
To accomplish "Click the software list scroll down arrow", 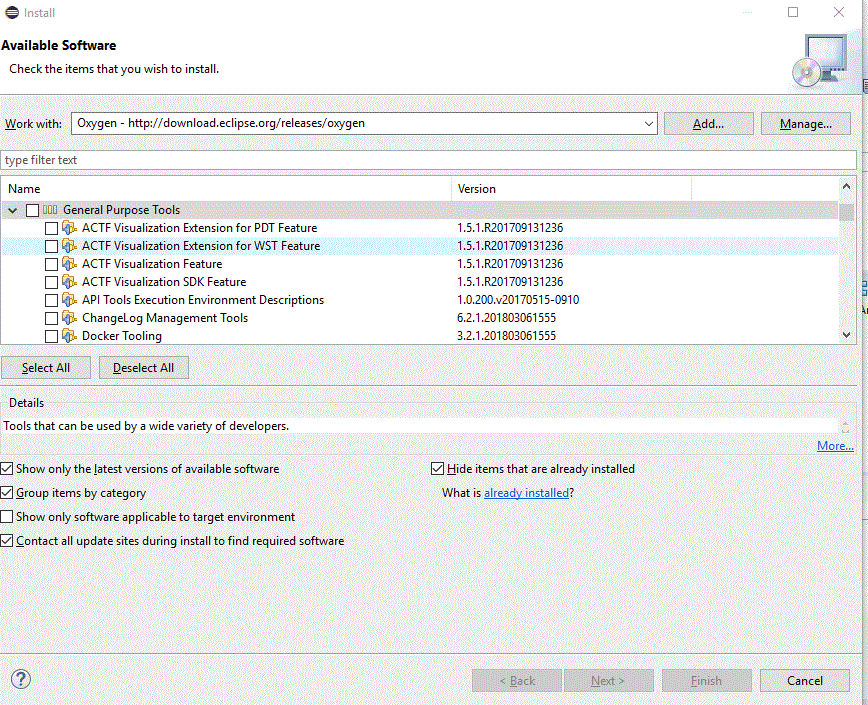I will tap(846, 334).
